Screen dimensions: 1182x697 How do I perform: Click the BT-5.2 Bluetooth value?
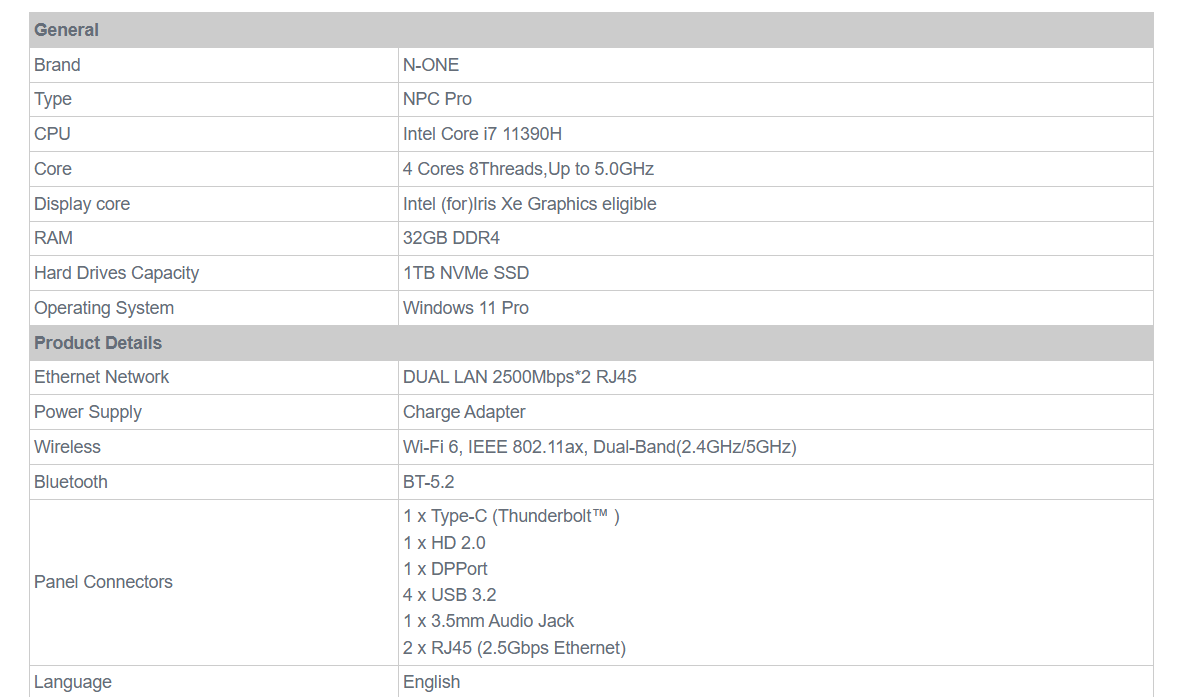[x=429, y=482]
